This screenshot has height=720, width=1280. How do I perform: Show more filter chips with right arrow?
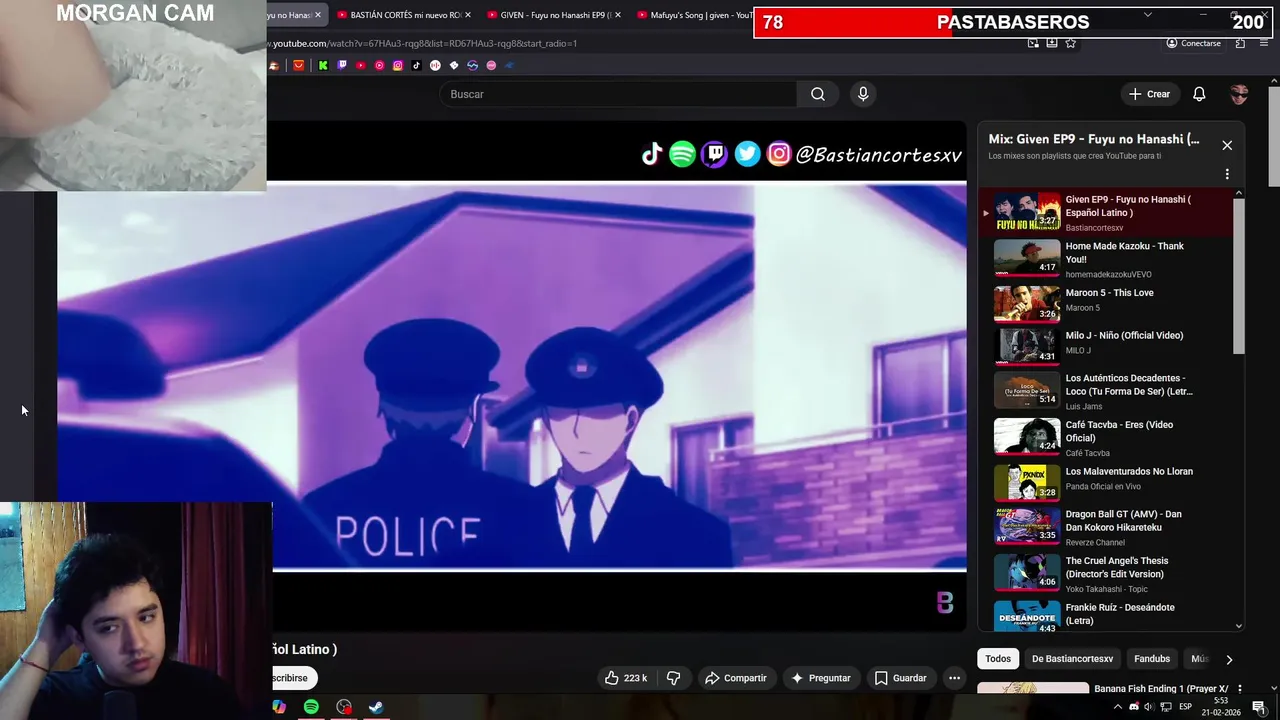(1229, 659)
